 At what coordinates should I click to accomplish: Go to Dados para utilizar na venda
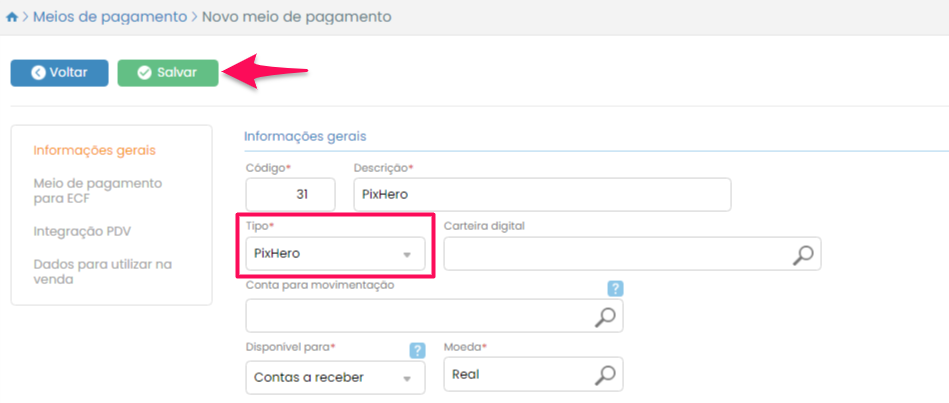point(102,271)
